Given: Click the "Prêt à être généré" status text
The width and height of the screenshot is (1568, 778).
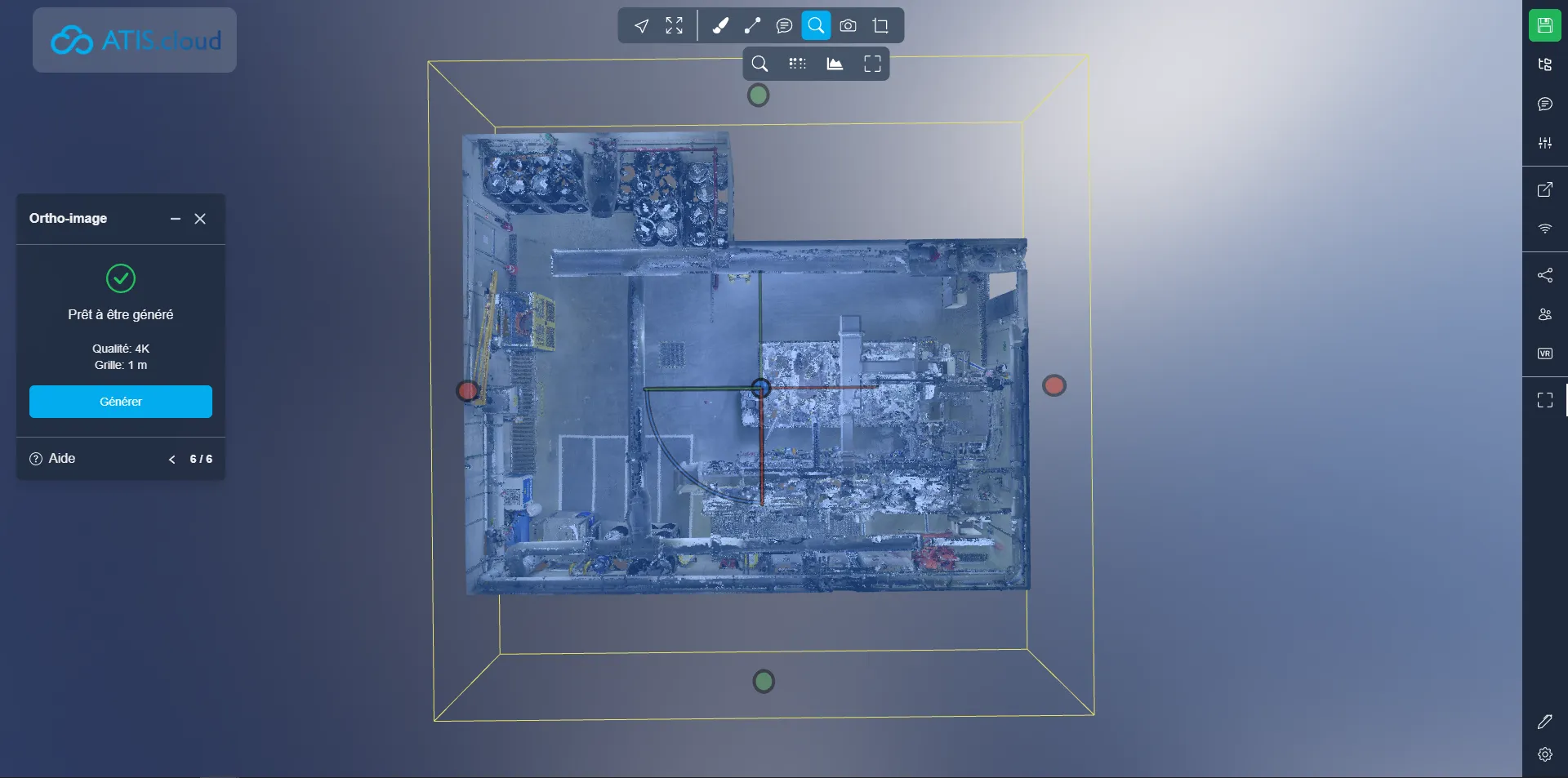Looking at the screenshot, I should [x=121, y=314].
